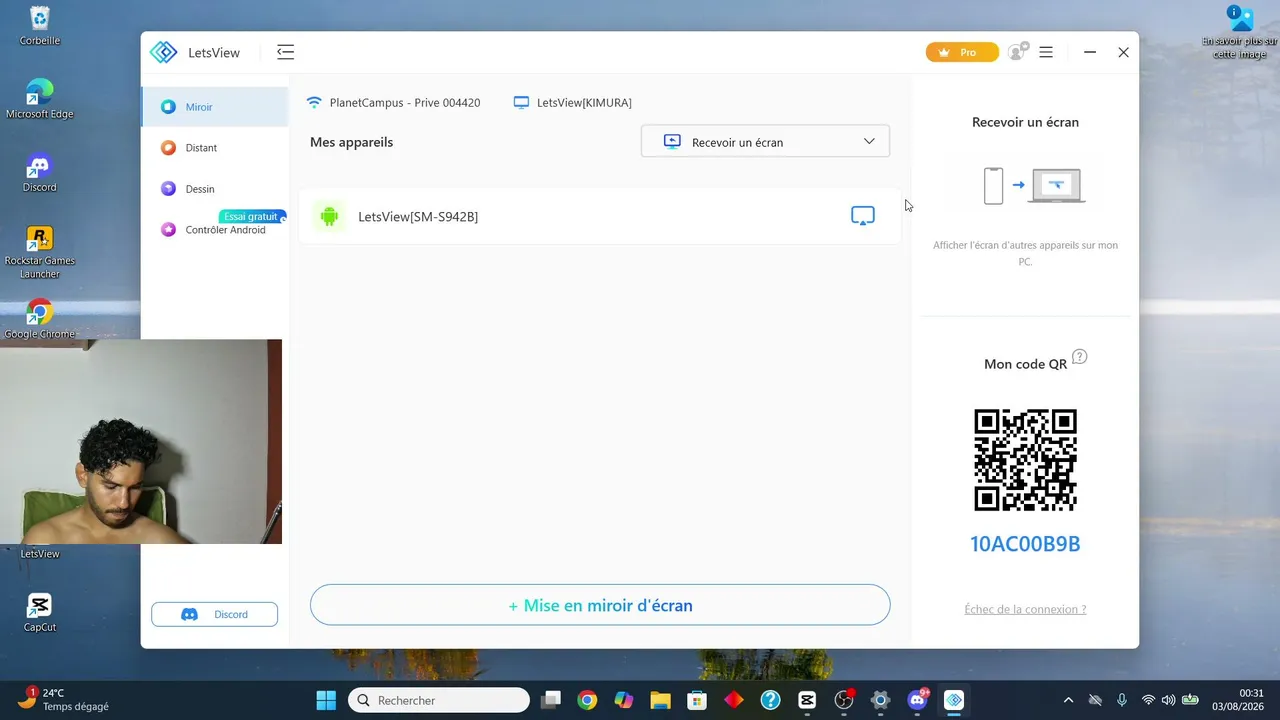Expand the Recevoir un écran dropdown

pos(765,142)
